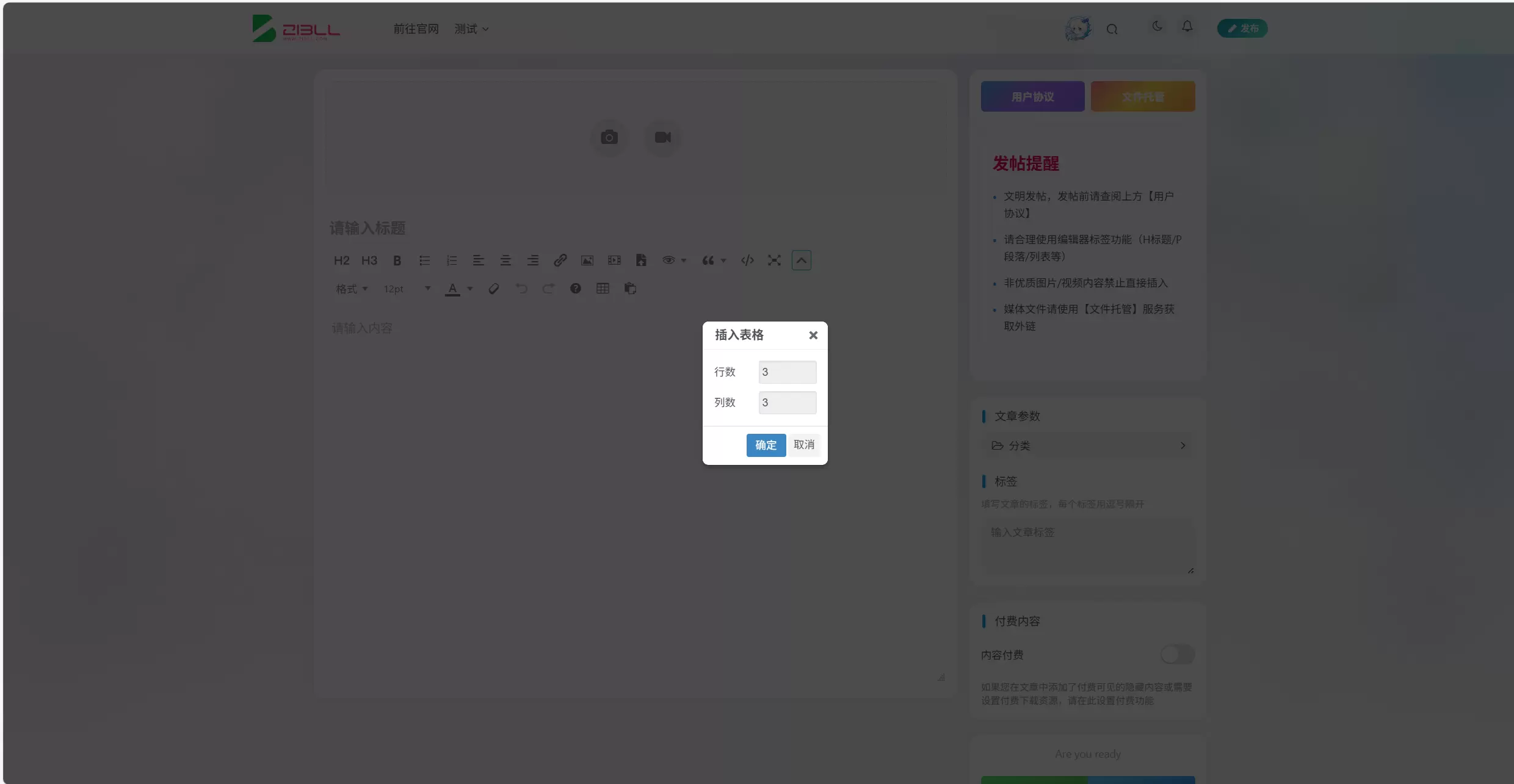Insert a hyperlink using the link icon
The width and height of the screenshot is (1514, 784).
560,261
